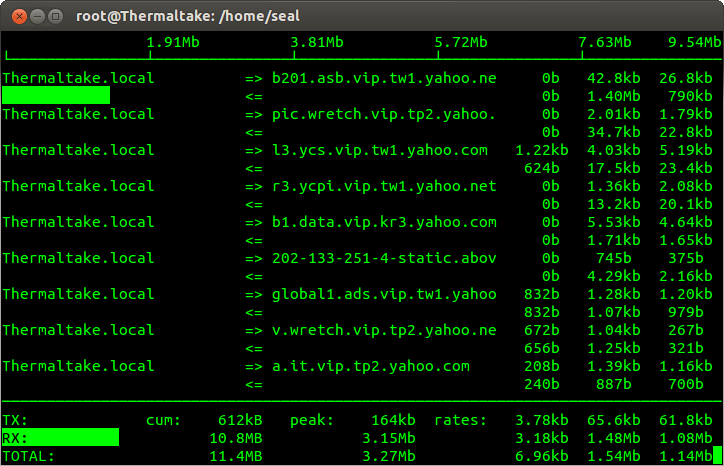Click the 624b rate value
The width and height of the screenshot is (724, 466).
542,169
